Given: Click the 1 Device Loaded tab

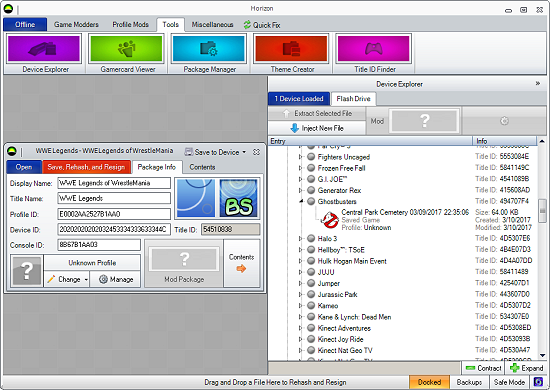Looking at the screenshot, I should point(299,99).
